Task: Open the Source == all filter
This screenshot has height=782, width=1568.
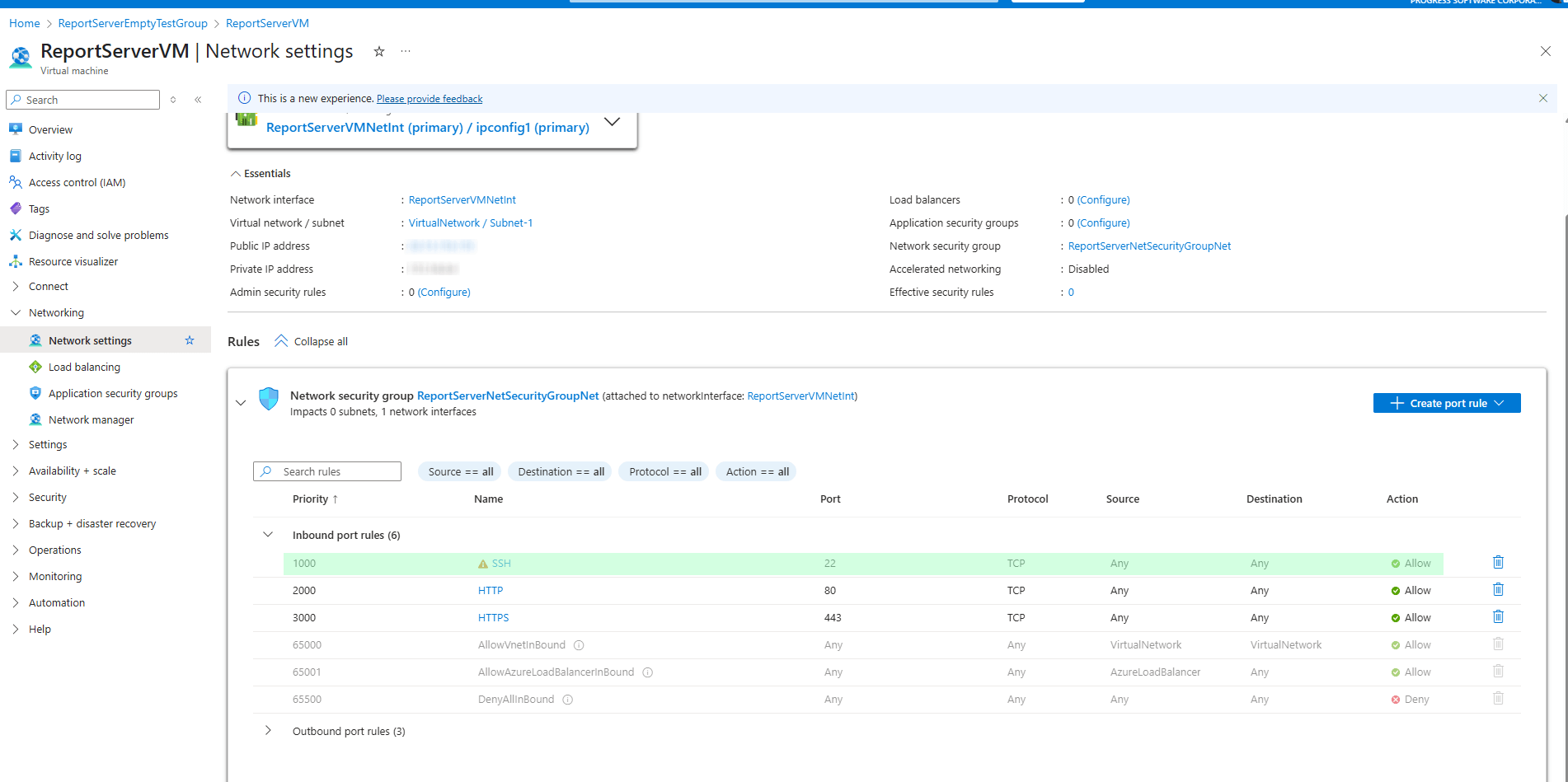Action: click(x=459, y=471)
